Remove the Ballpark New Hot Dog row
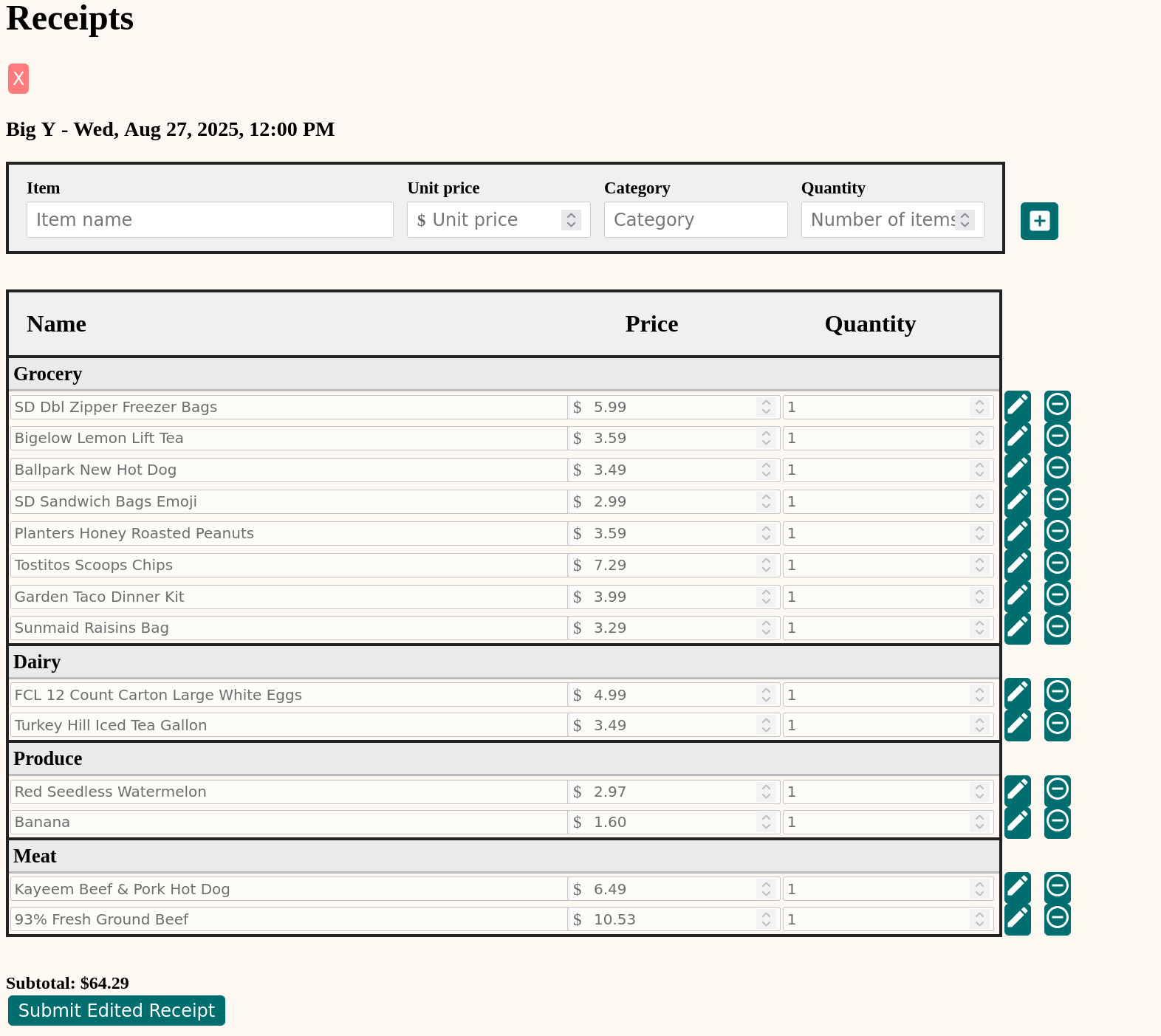The width and height of the screenshot is (1161, 1036). coord(1057,468)
